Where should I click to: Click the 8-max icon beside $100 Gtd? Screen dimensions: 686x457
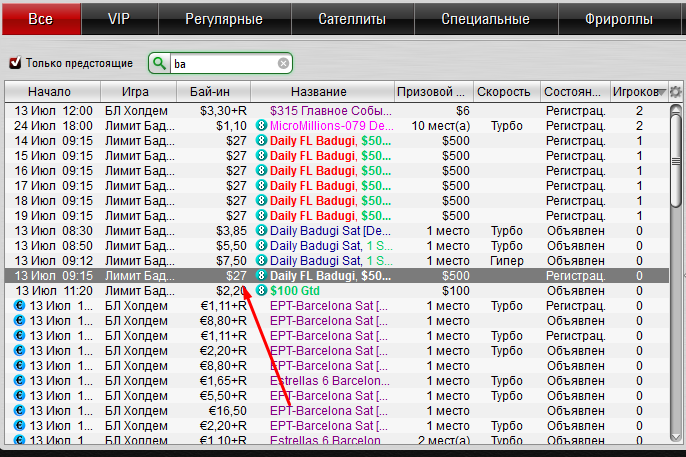click(262, 290)
